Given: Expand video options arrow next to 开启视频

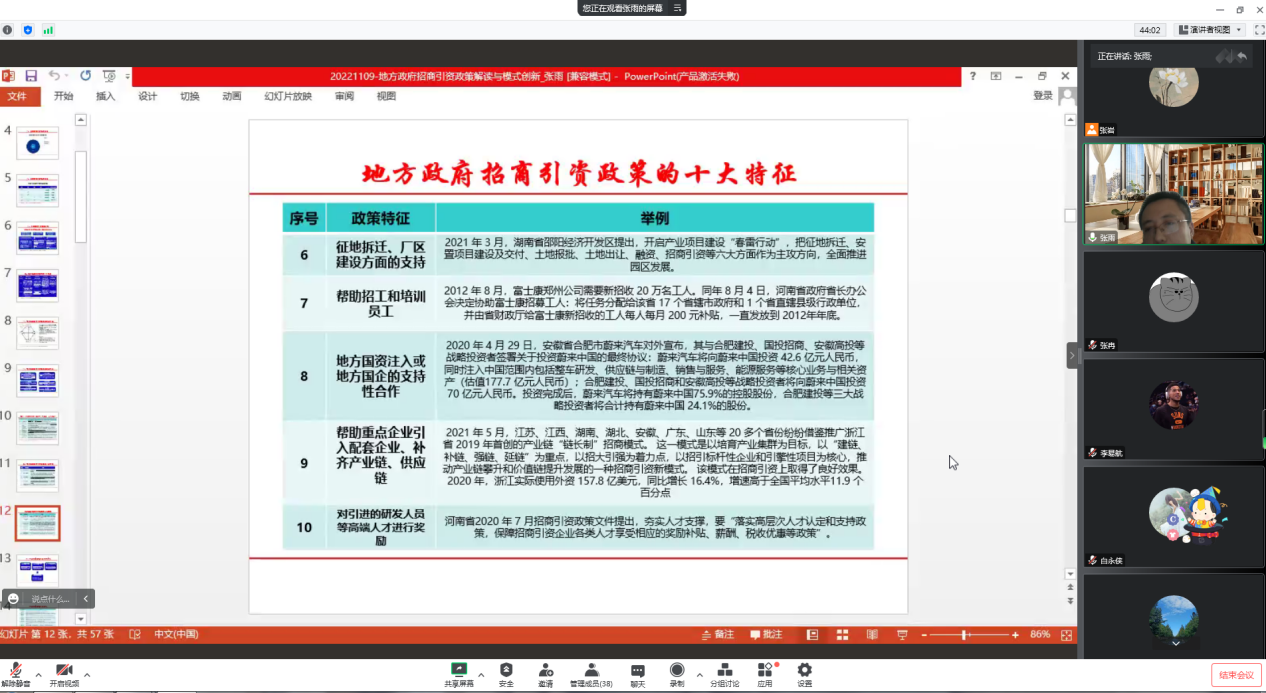Looking at the screenshot, I should click(x=87, y=674).
